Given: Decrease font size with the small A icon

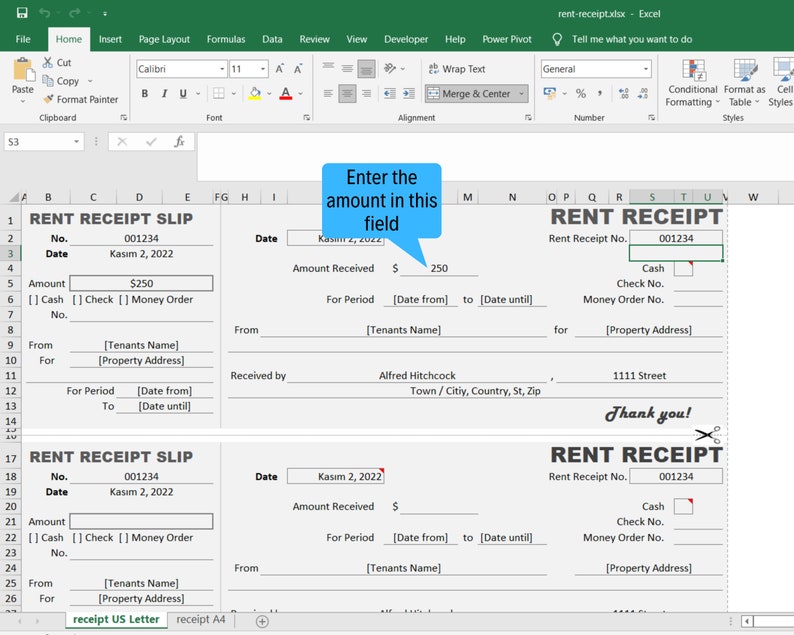Looking at the screenshot, I should [298, 69].
